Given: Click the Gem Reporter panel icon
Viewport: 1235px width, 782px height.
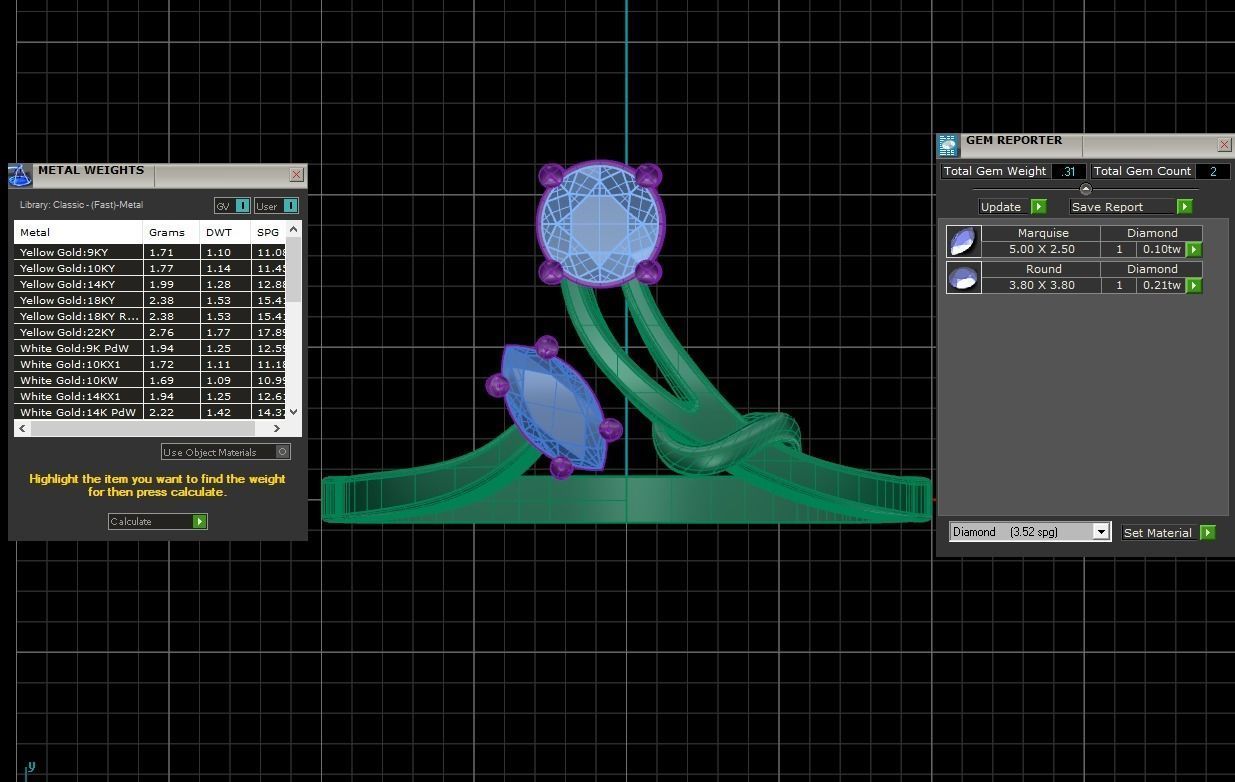Looking at the screenshot, I should click(x=948, y=146).
